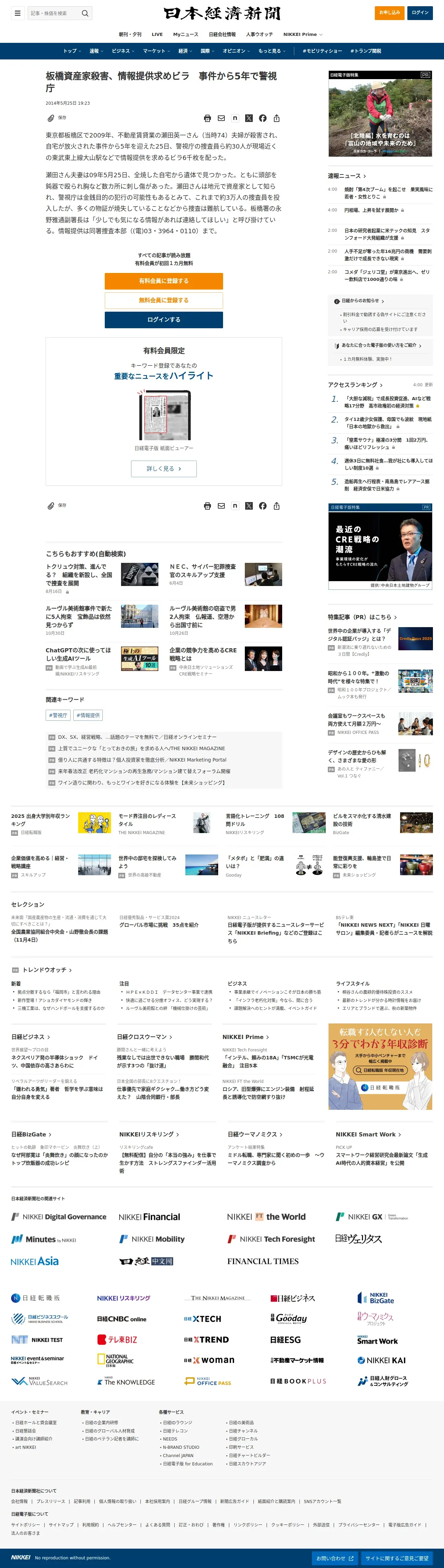This screenshot has height=1568, width=444.
Task: Open the テレ東BIZ logo link
Action: point(117,1339)
